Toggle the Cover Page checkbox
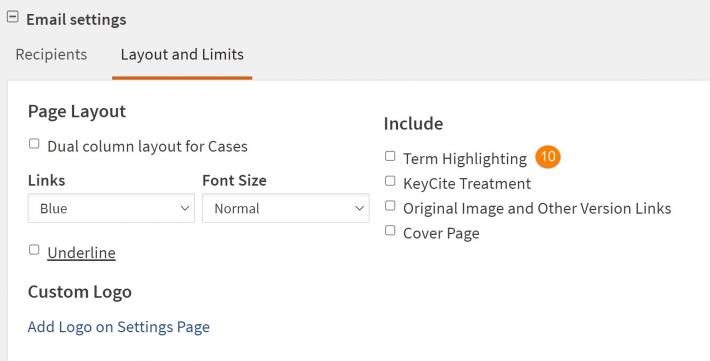710x361 pixels. (390, 230)
